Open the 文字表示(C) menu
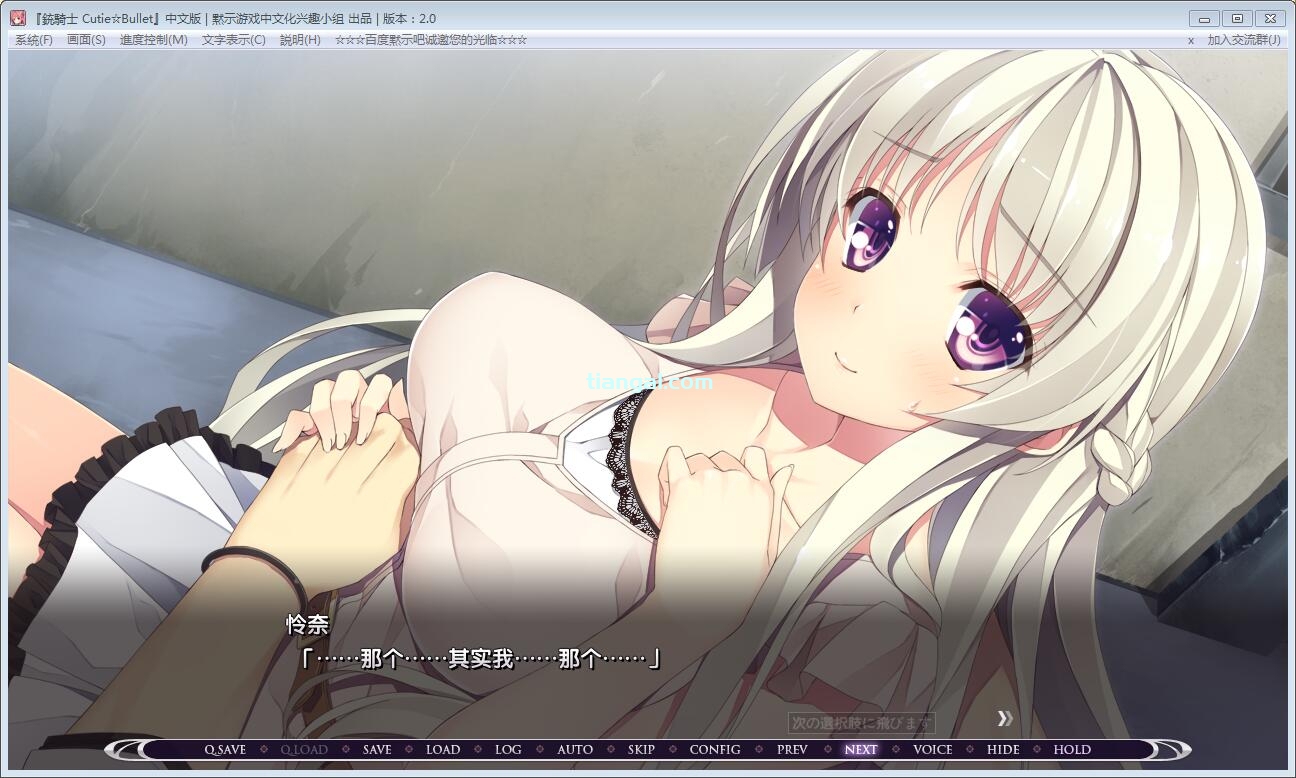The image size is (1296, 778). point(233,40)
